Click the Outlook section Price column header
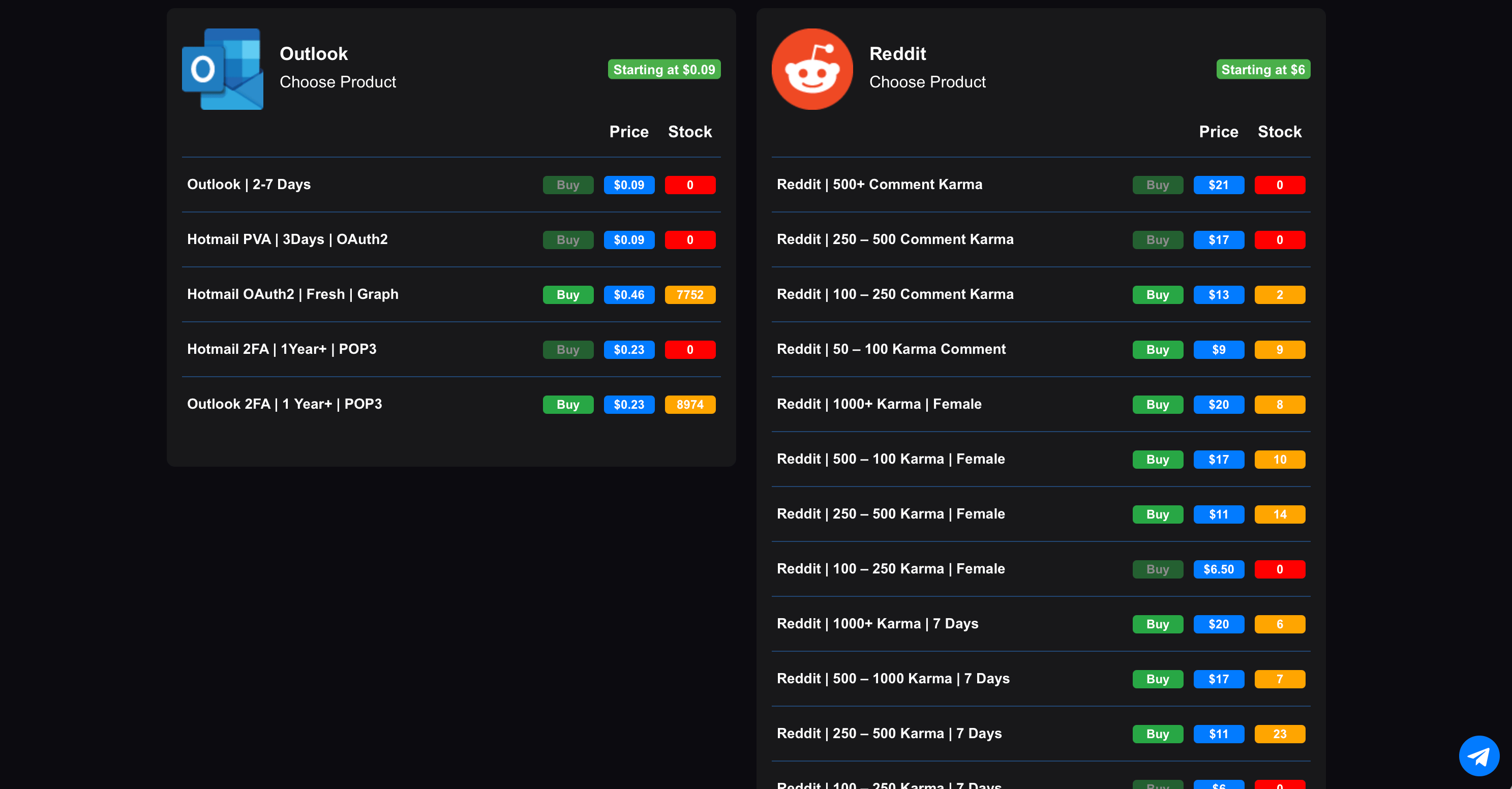1512x789 pixels. (x=628, y=132)
